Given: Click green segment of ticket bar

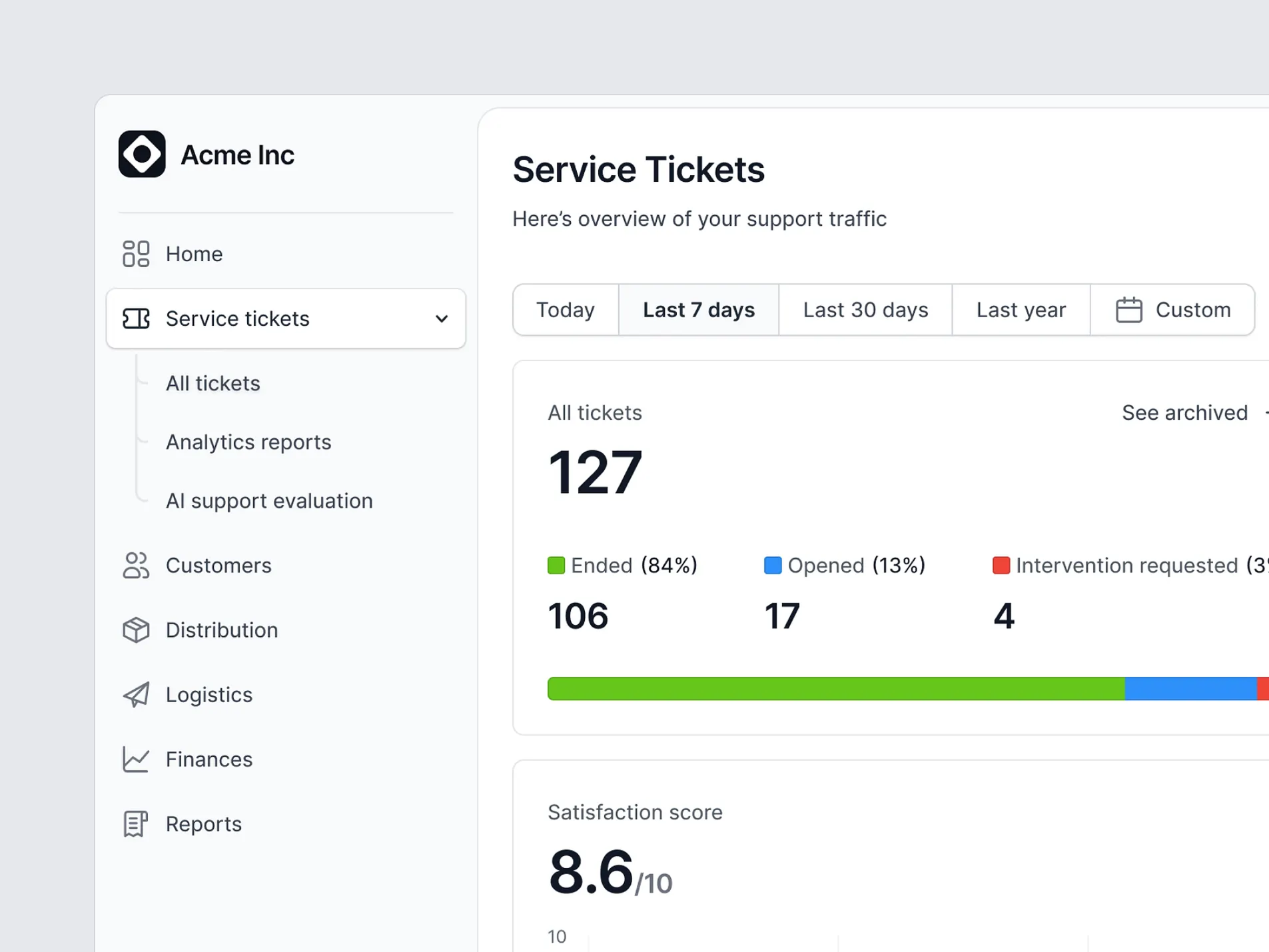Looking at the screenshot, I should (836, 688).
